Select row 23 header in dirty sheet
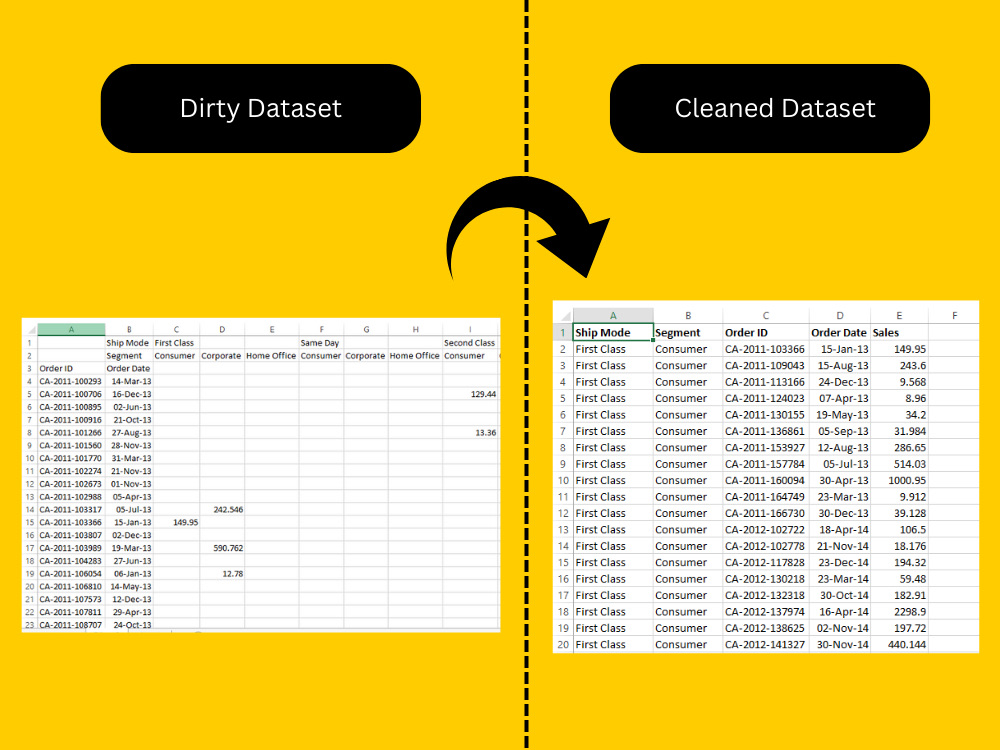 coord(30,625)
